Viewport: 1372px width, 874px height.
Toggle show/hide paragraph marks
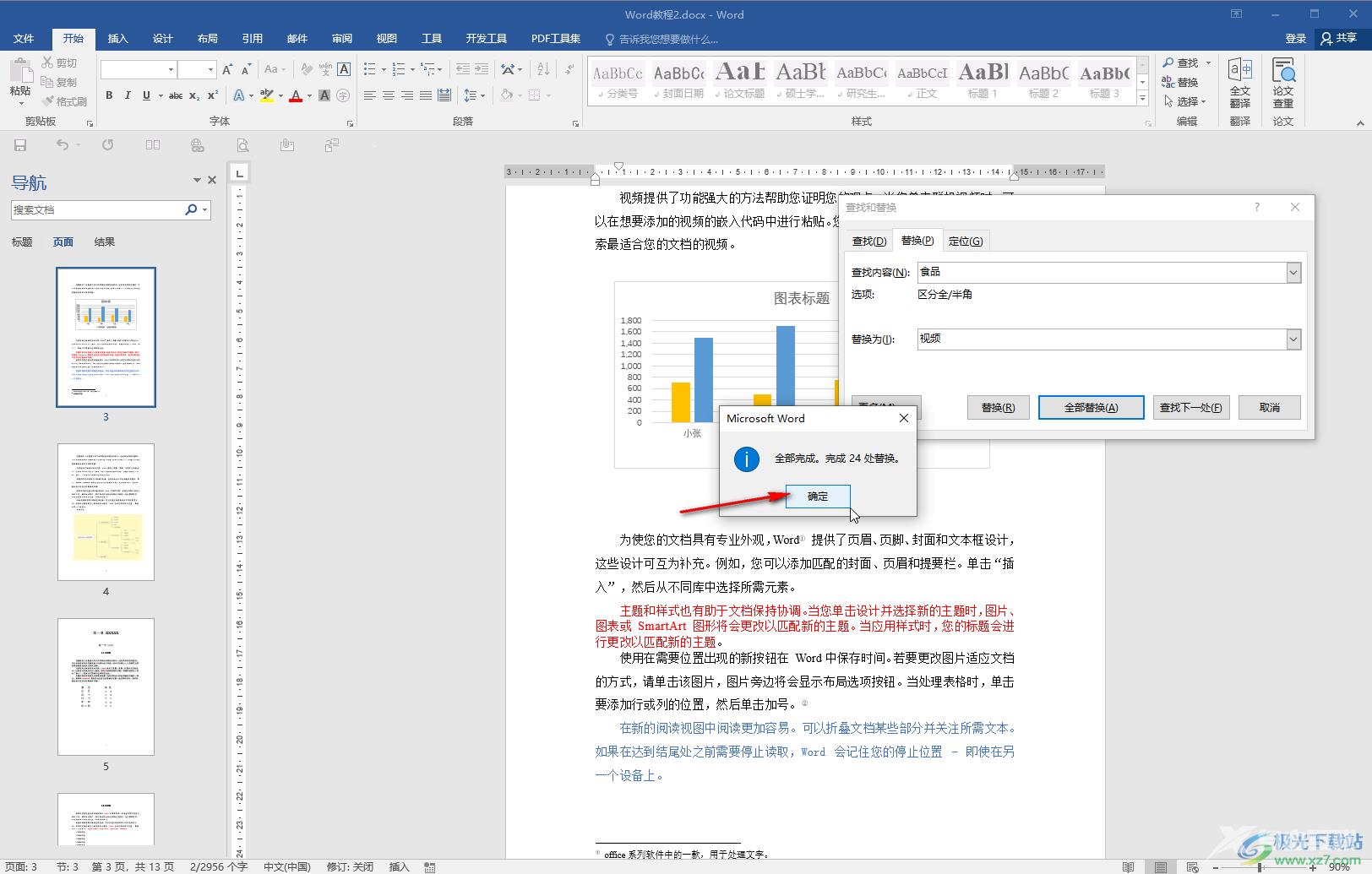[x=569, y=69]
